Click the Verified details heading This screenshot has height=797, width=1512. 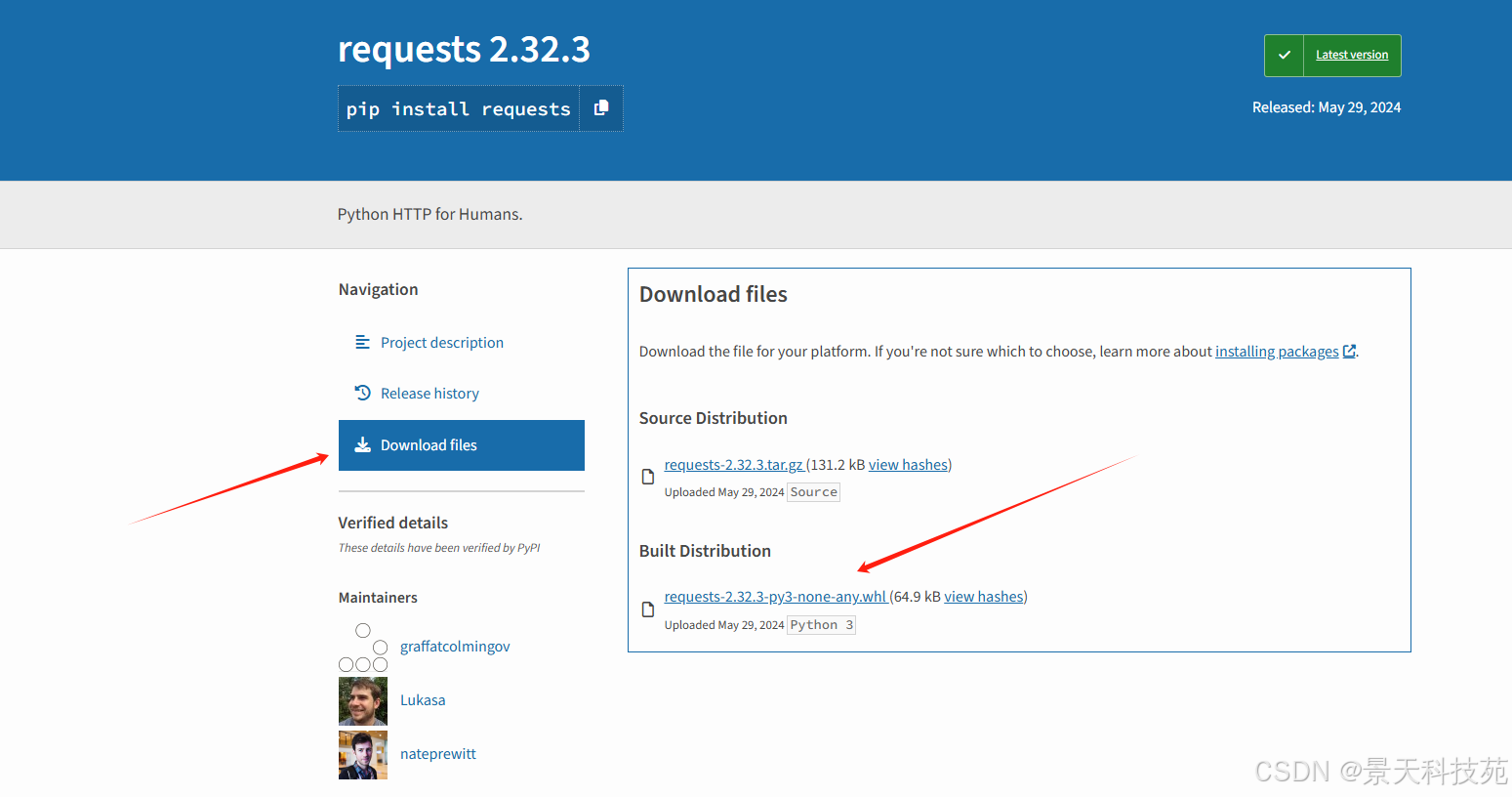tap(393, 523)
